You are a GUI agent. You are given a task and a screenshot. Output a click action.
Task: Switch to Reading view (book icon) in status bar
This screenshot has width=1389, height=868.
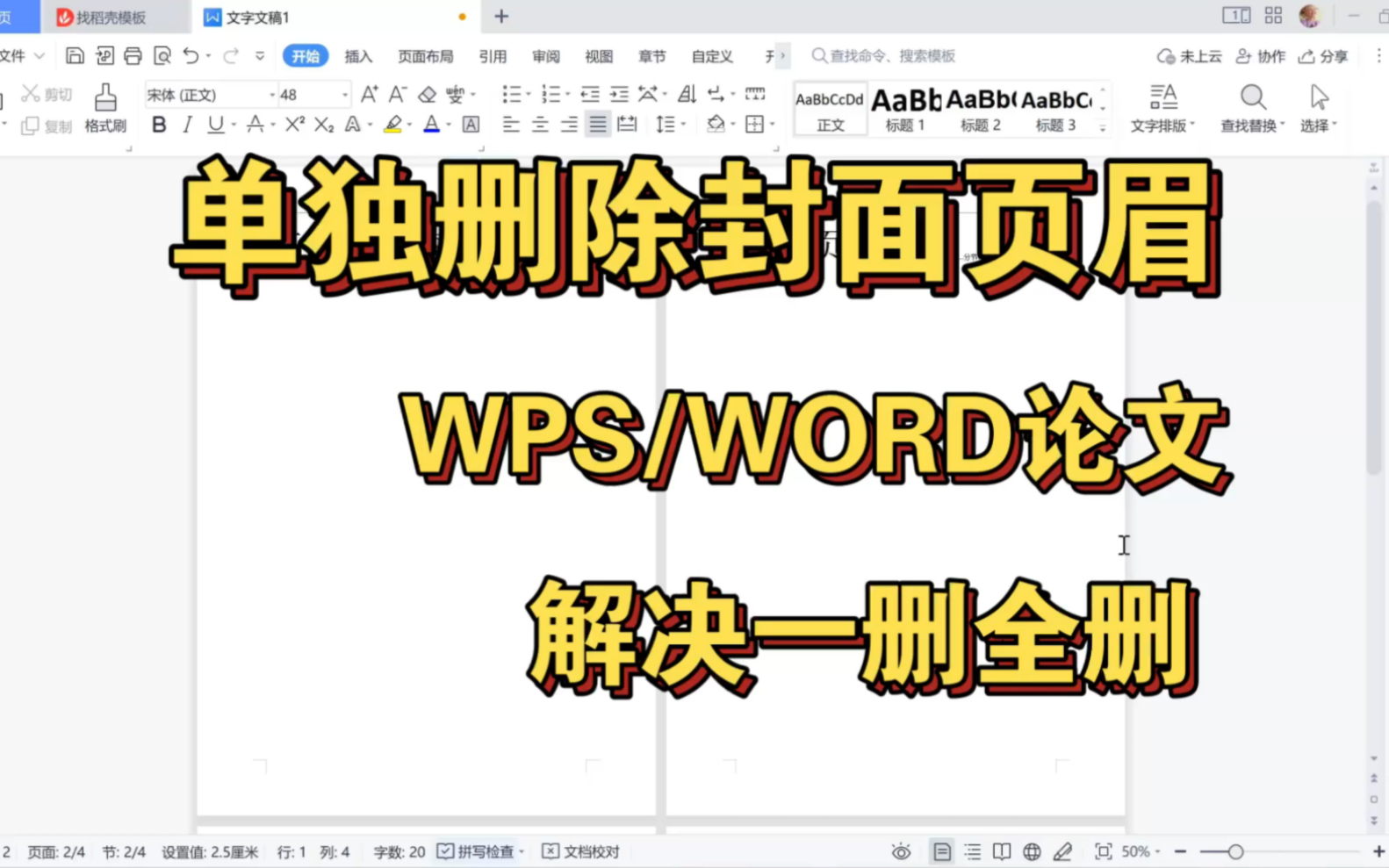(x=1002, y=851)
